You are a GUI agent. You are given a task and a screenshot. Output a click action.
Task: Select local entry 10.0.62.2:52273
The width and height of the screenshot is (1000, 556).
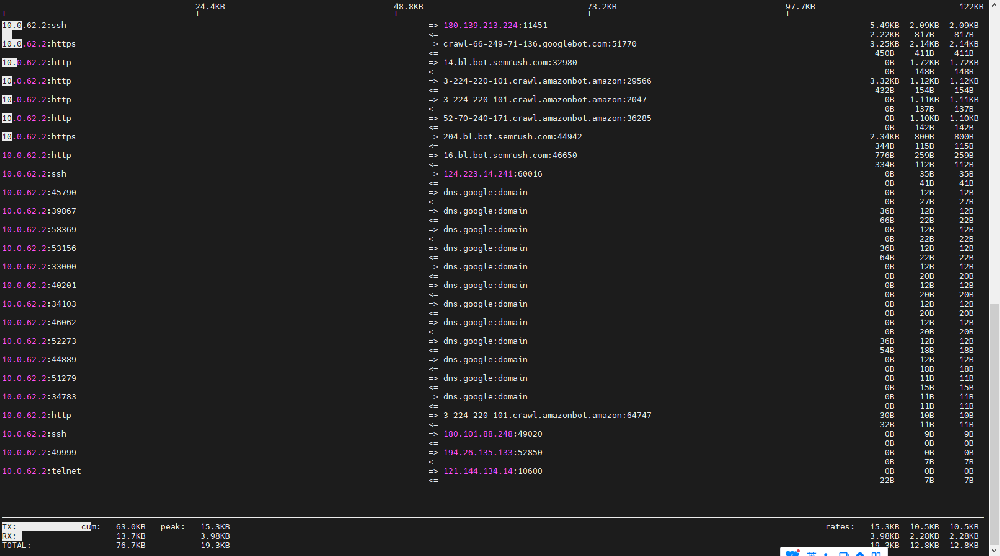point(39,341)
